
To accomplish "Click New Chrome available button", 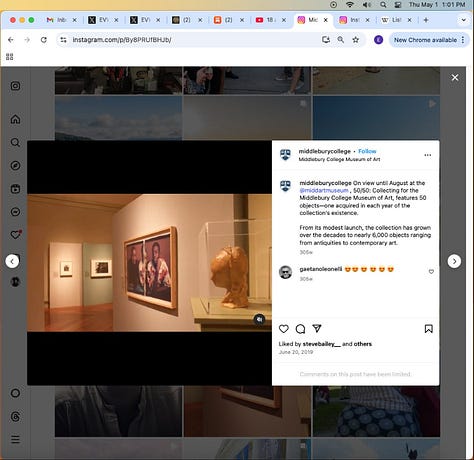I will [425, 40].
